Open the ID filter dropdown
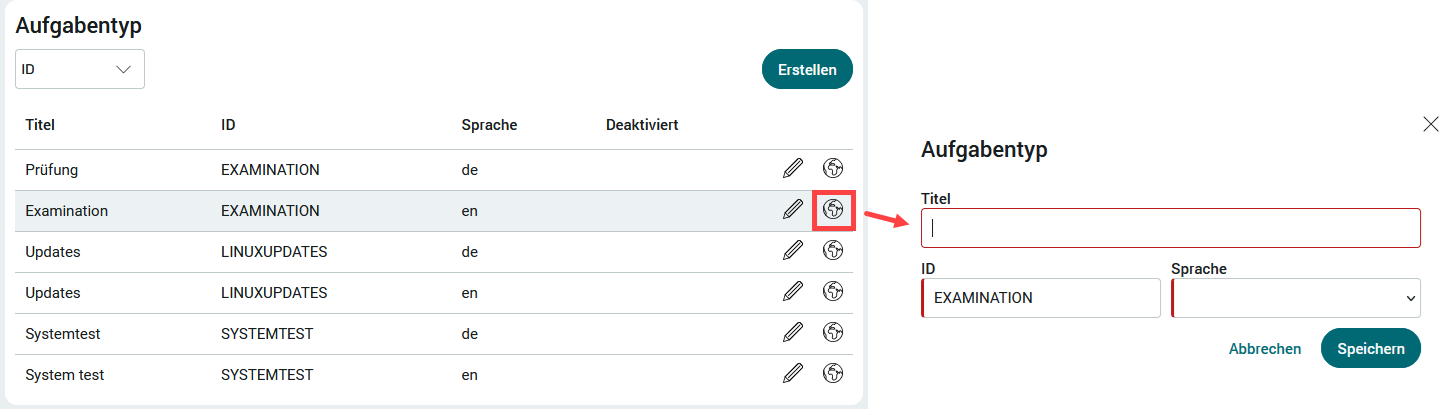 (x=80, y=69)
